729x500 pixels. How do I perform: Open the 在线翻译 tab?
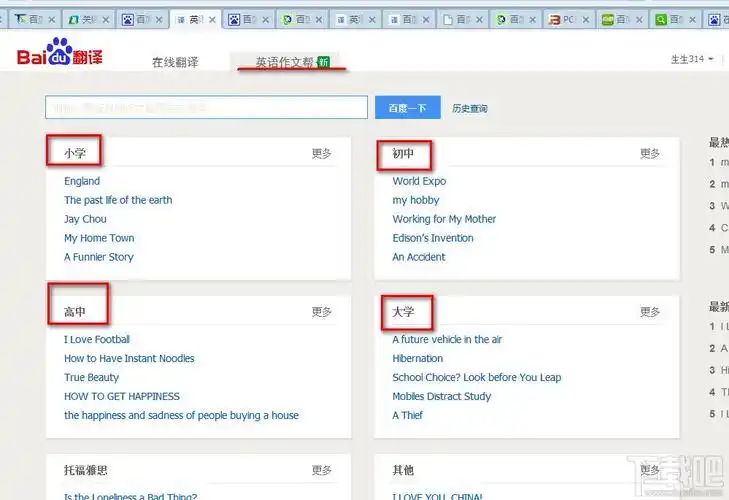(175, 62)
